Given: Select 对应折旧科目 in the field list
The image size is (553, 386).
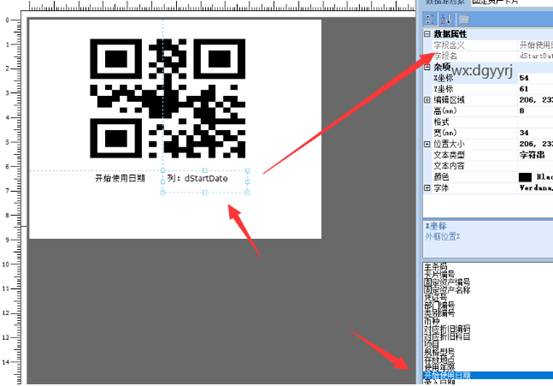Looking at the screenshot, I should pos(447,336).
